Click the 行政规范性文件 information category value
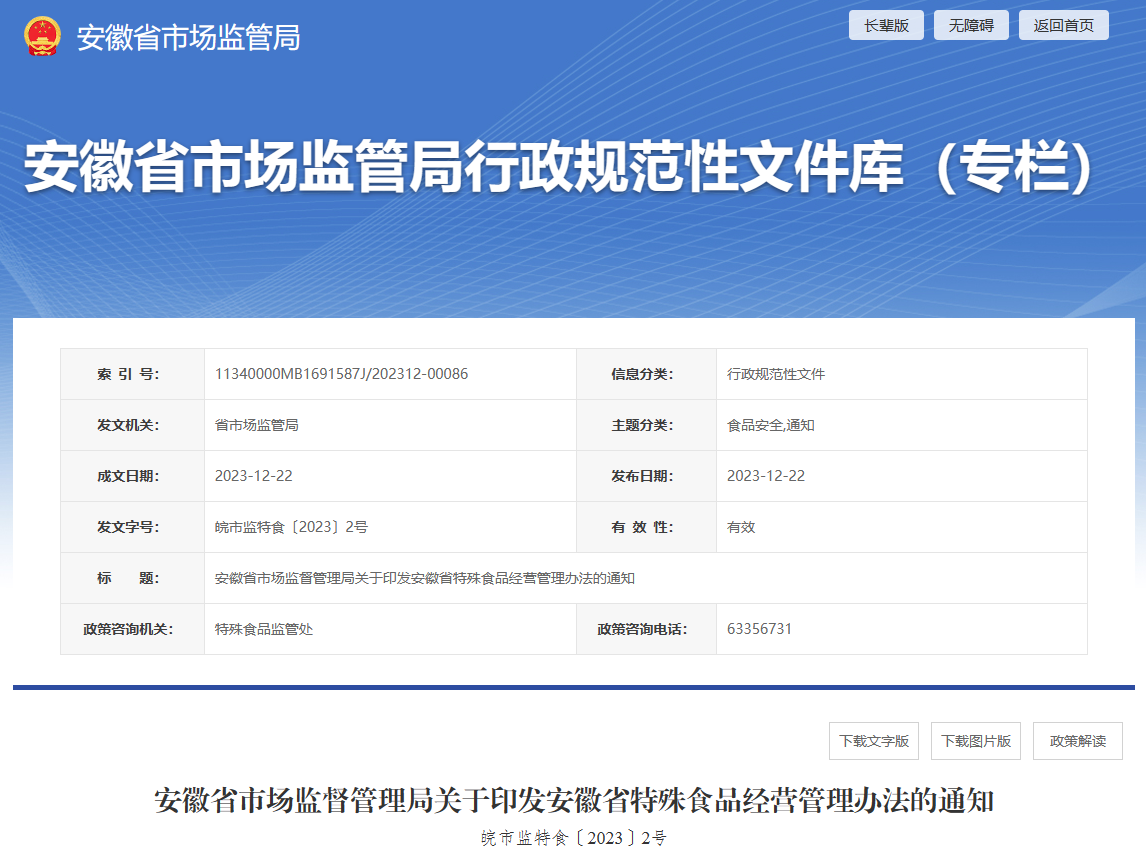This screenshot has height=867, width=1146. click(x=775, y=374)
